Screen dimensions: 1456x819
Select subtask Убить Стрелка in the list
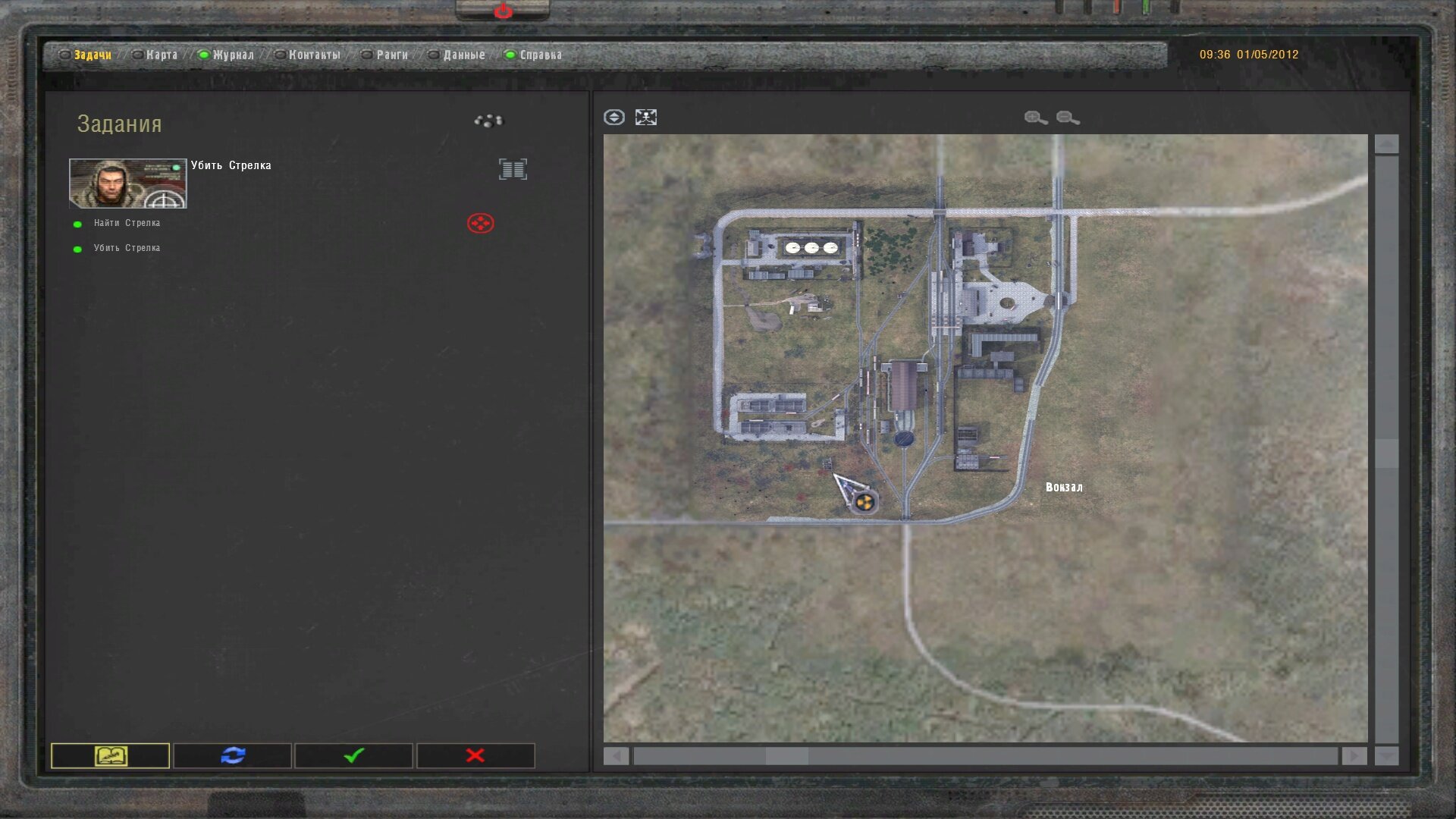coord(127,248)
